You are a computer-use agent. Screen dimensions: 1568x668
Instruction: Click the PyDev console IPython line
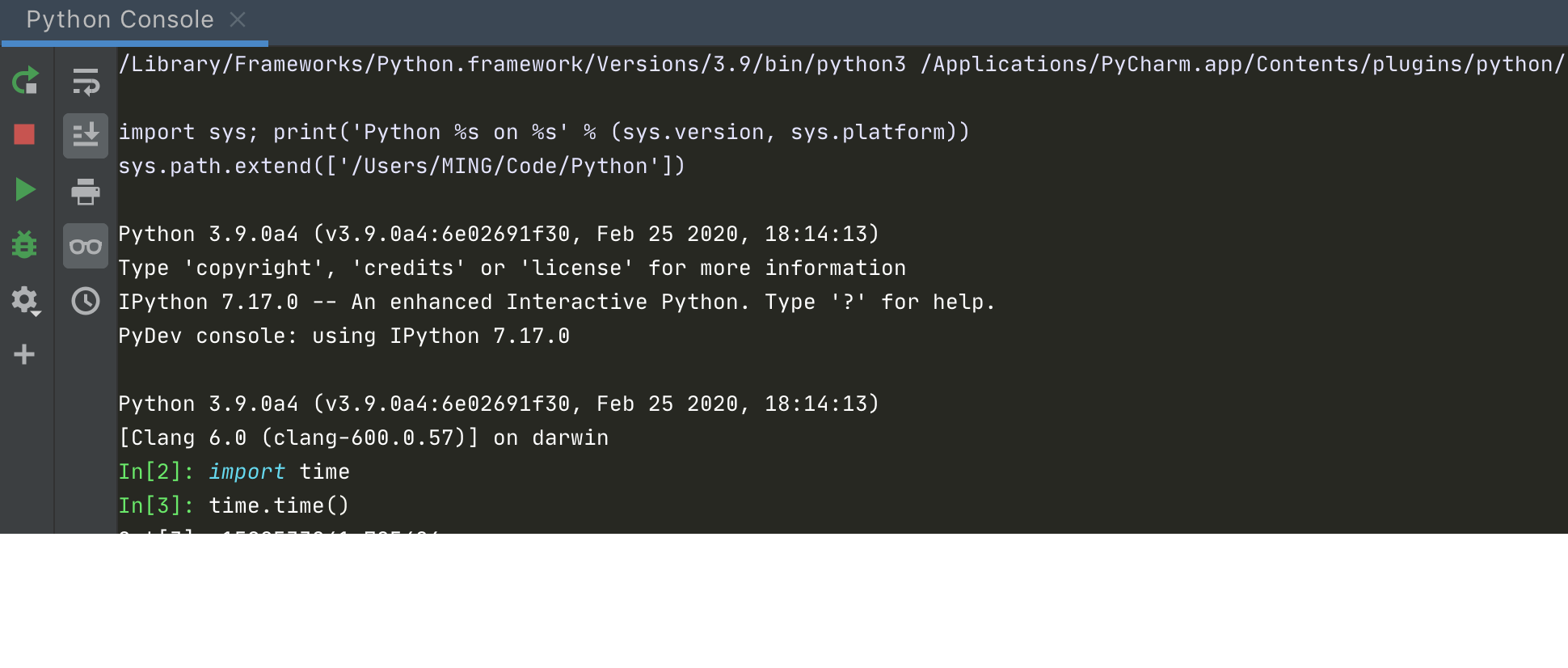point(344,336)
